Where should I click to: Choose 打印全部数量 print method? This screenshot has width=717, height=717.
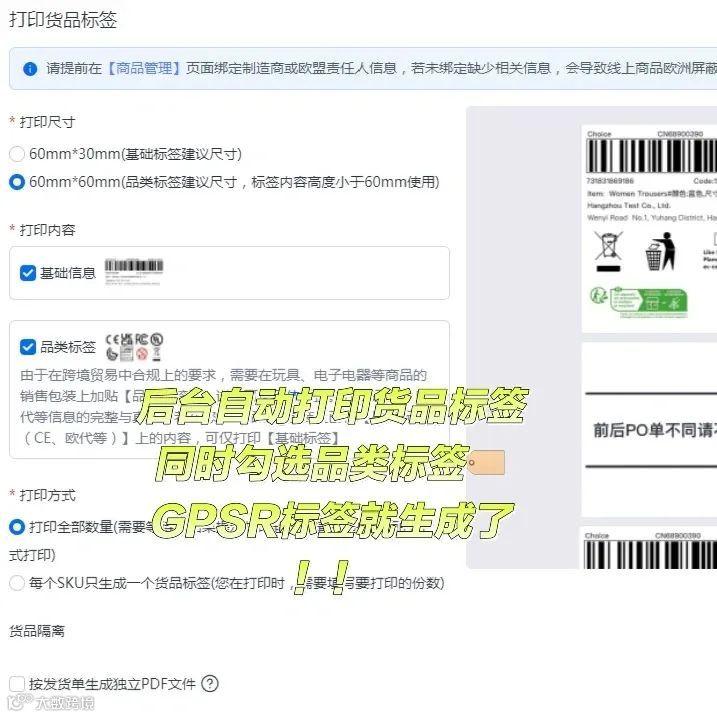17,527
